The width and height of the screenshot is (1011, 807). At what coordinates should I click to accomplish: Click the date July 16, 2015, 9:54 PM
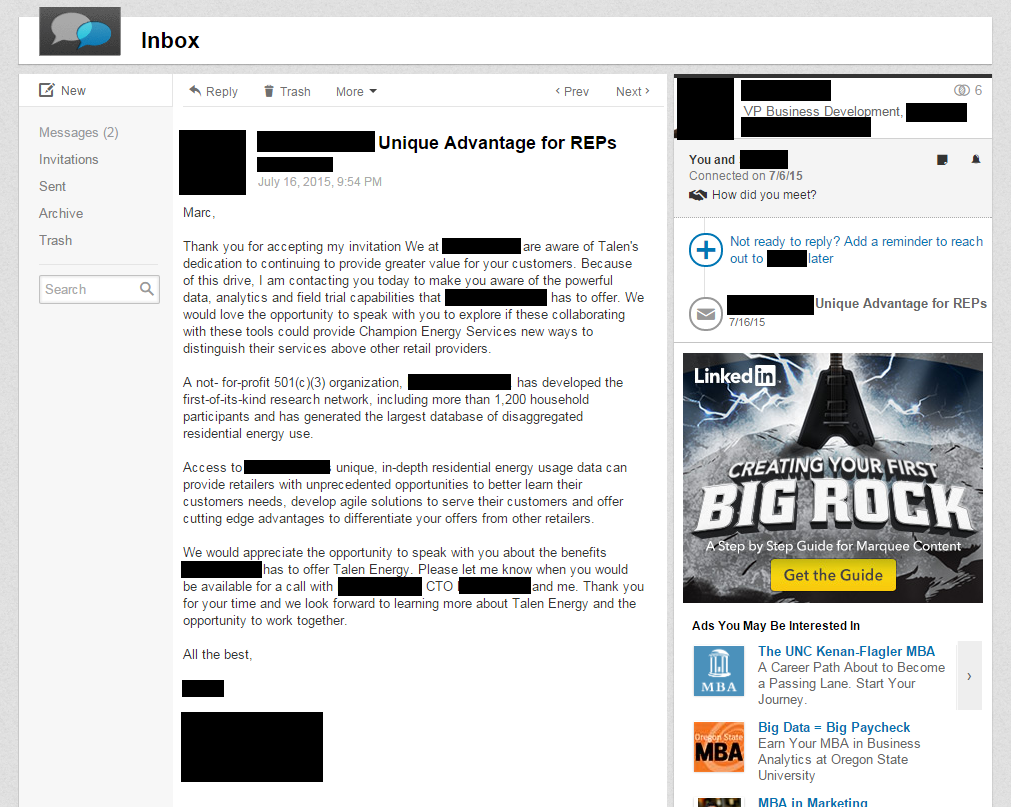pyautogui.click(x=320, y=182)
